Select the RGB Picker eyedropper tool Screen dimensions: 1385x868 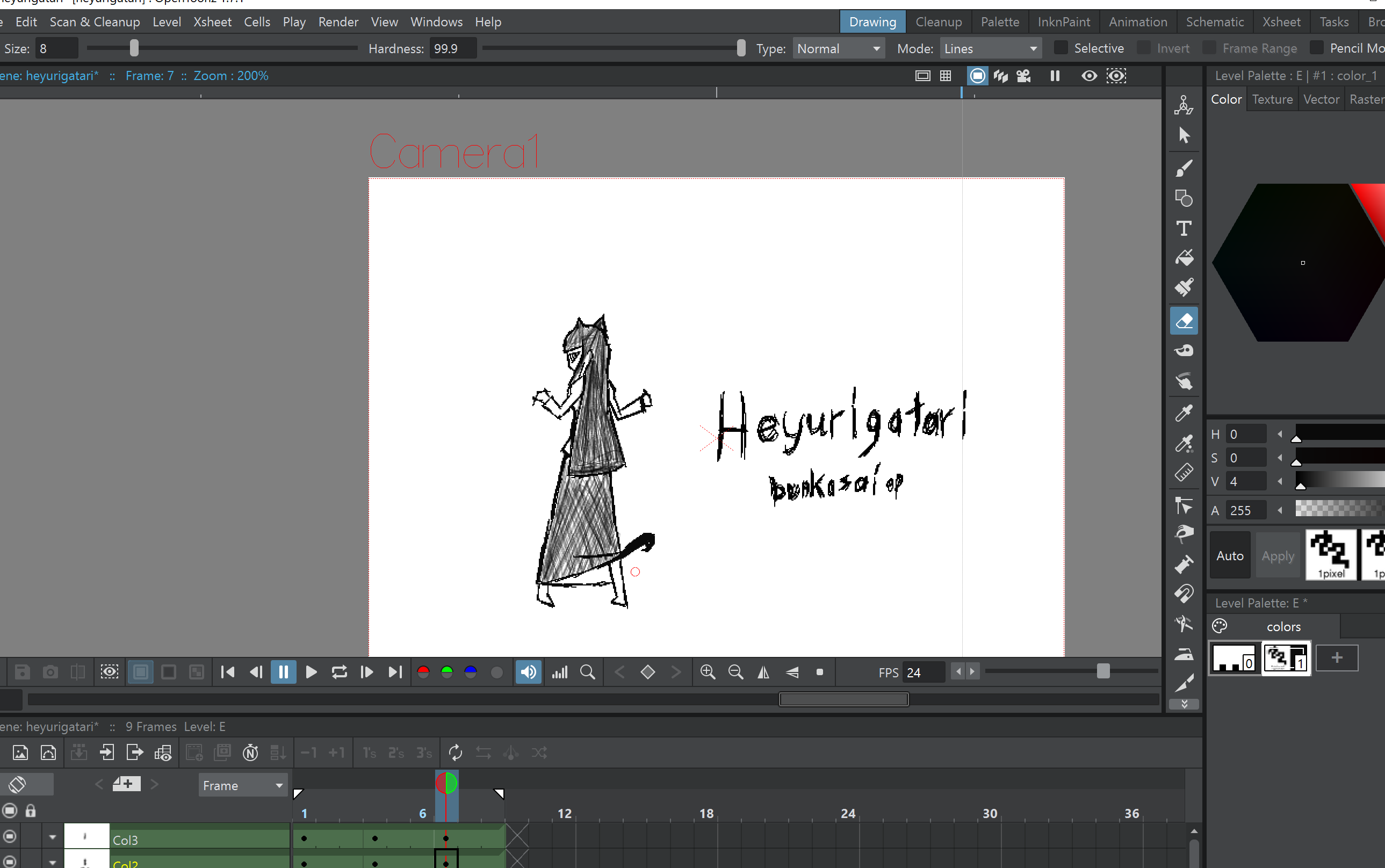pos(1184,443)
